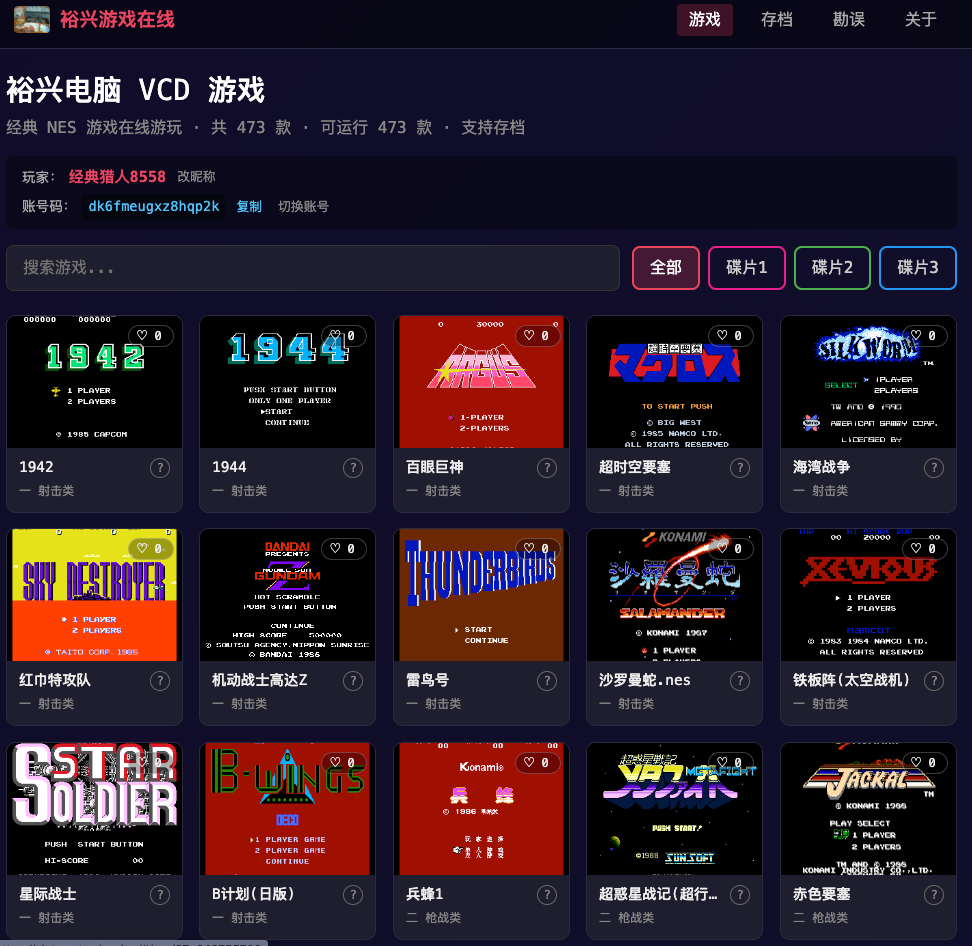Open help icon for B计划(日版) card

[353, 895]
